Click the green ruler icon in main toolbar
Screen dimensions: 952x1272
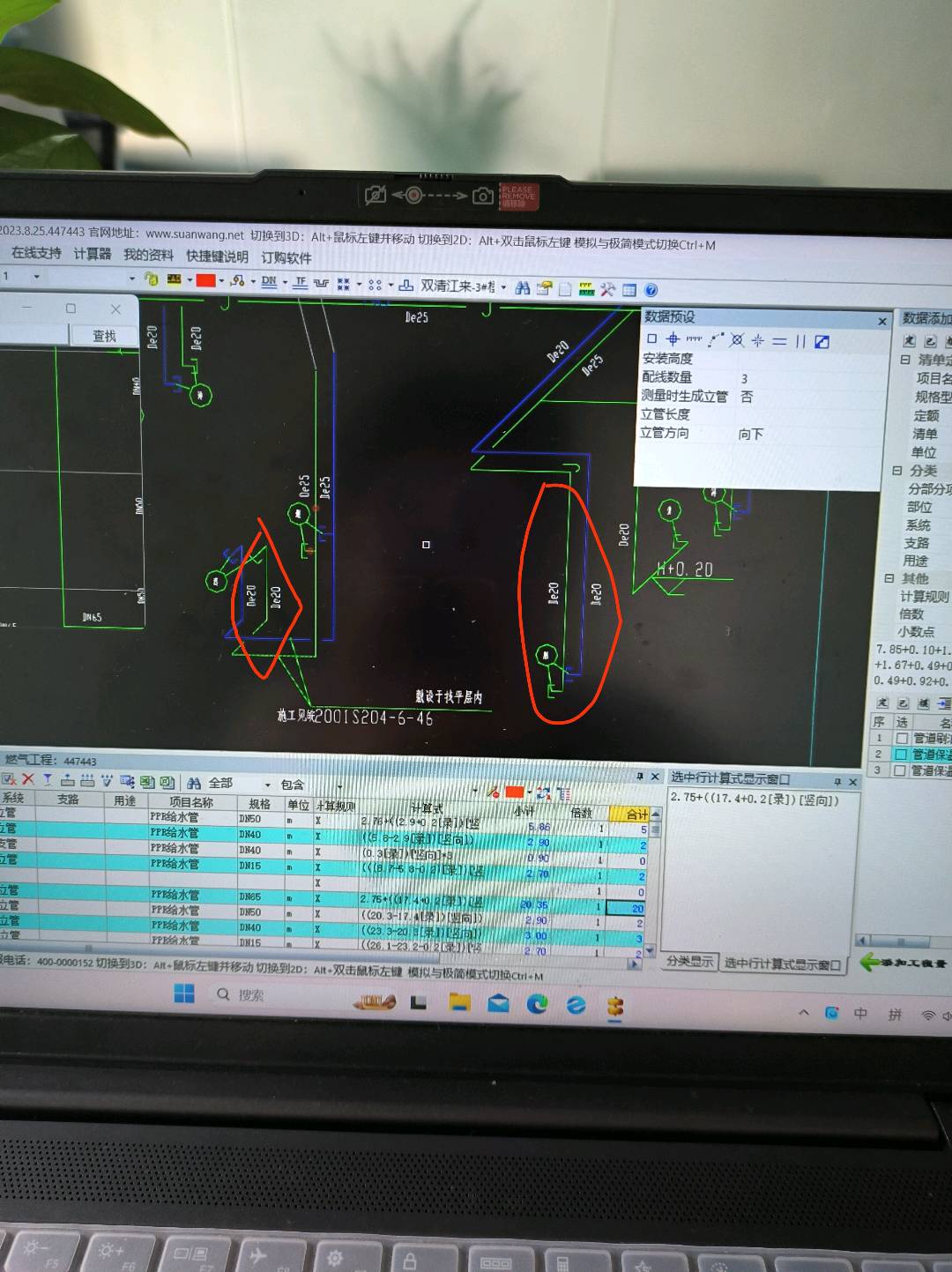point(587,289)
